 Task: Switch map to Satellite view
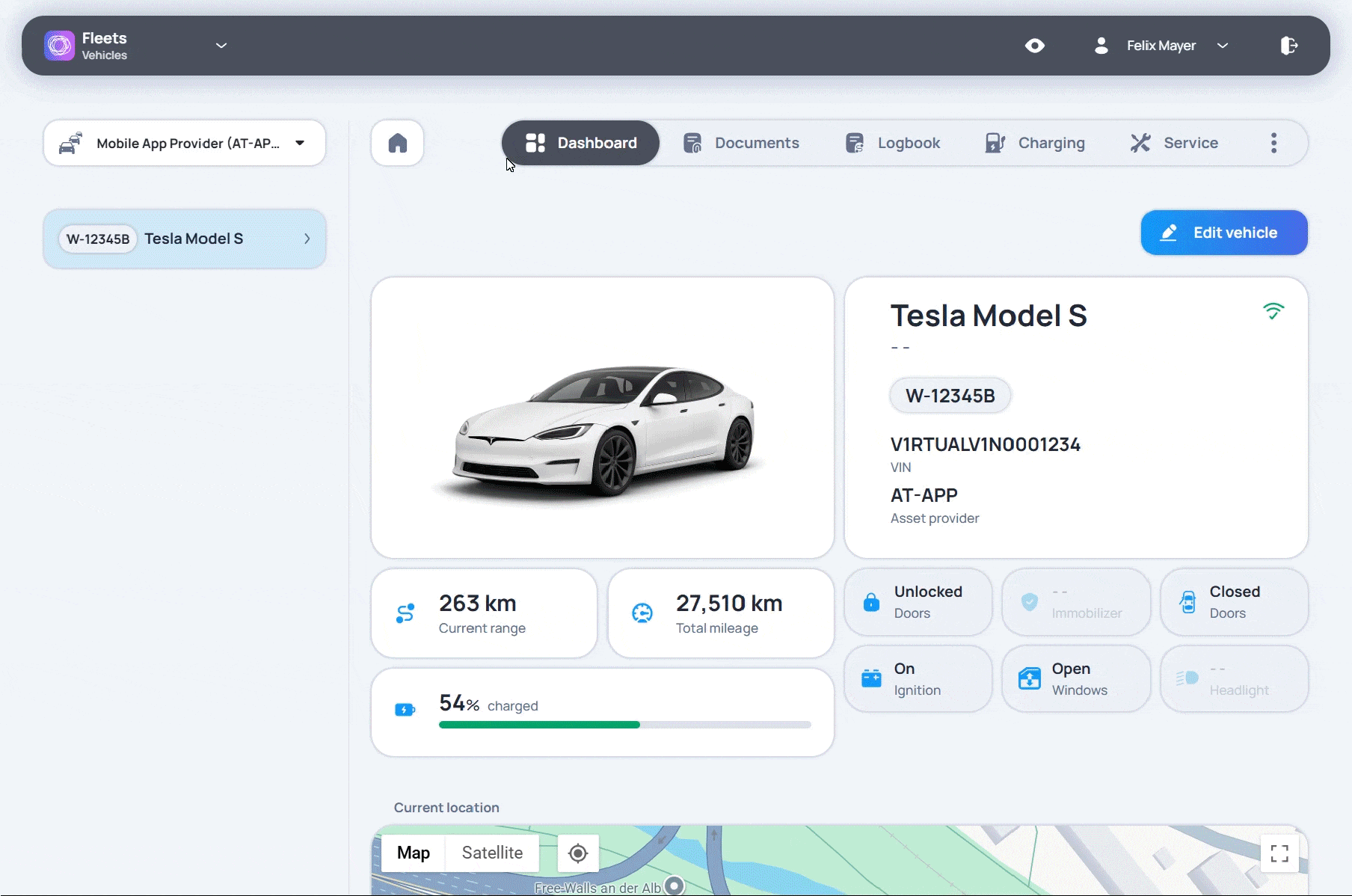pos(492,853)
